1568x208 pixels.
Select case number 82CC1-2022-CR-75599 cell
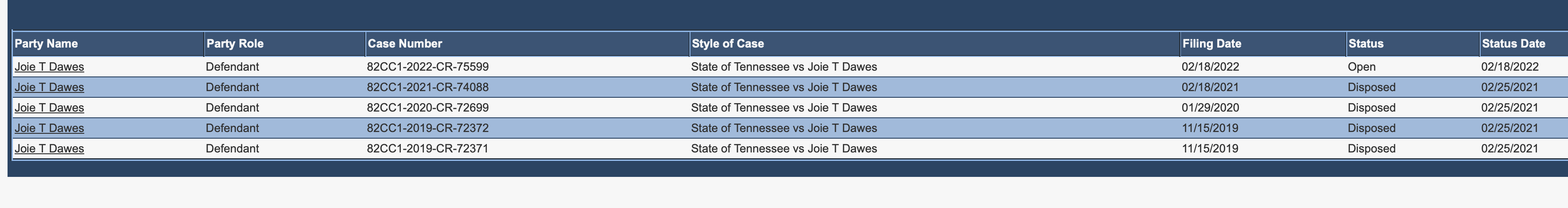click(x=527, y=67)
